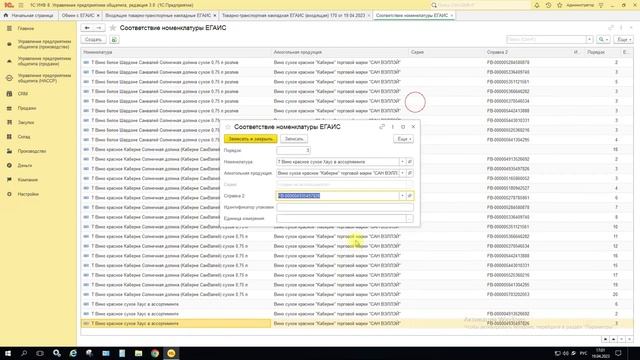
Task: Open the Справка 2 field's linked item icon
Action: pyautogui.click(x=410, y=196)
